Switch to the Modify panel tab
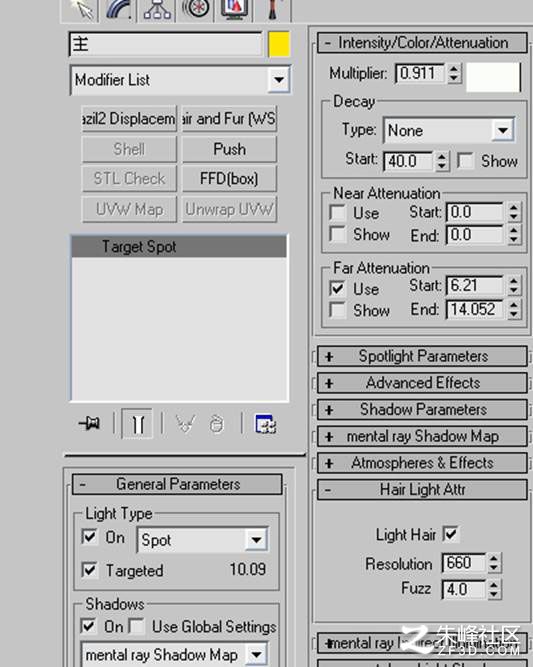The width and height of the screenshot is (533, 667). 118,9
